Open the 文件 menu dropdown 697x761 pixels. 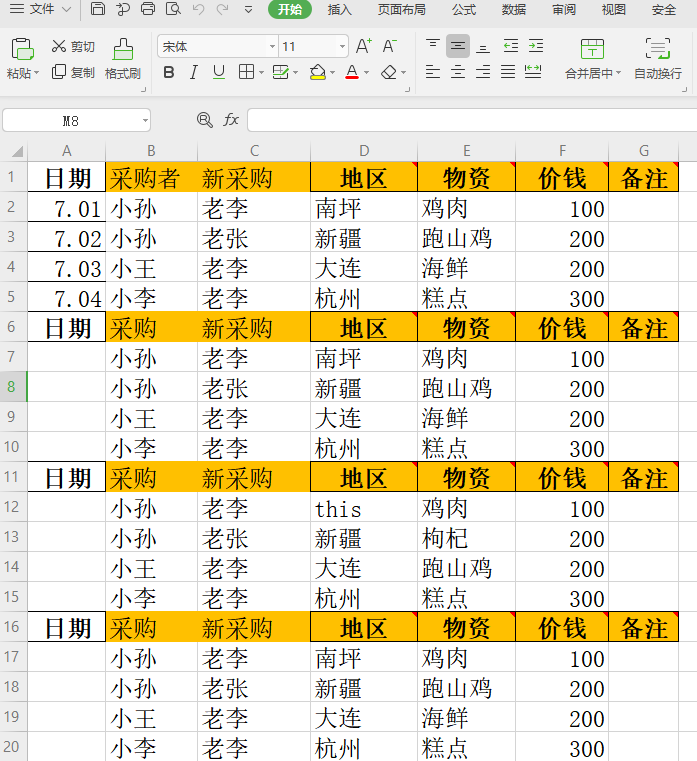(41, 9)
